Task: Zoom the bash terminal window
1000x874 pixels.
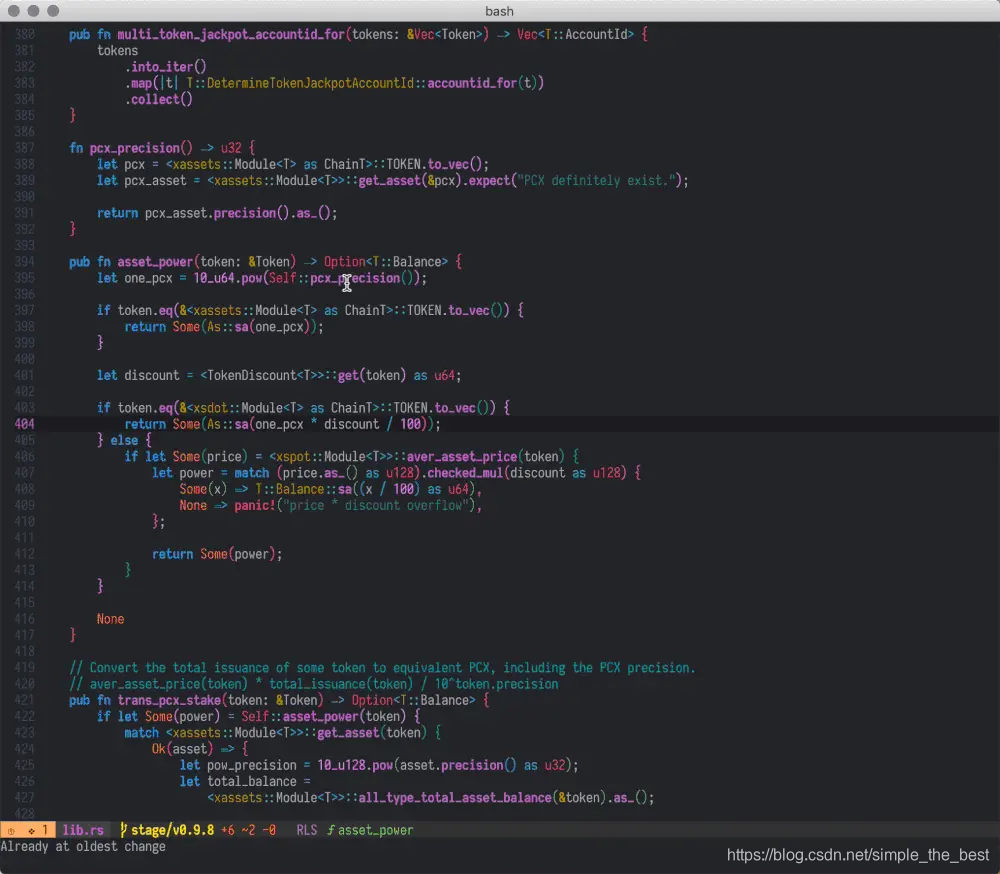Action: [x=53, y=11]
